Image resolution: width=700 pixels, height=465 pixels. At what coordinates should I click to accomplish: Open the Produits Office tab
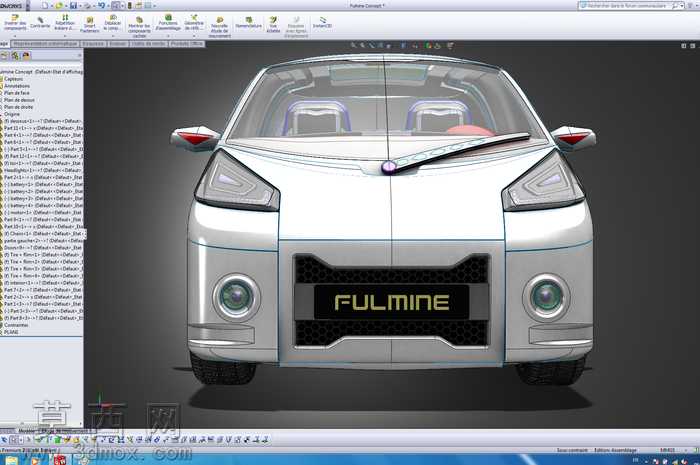(x=187, y=44)
